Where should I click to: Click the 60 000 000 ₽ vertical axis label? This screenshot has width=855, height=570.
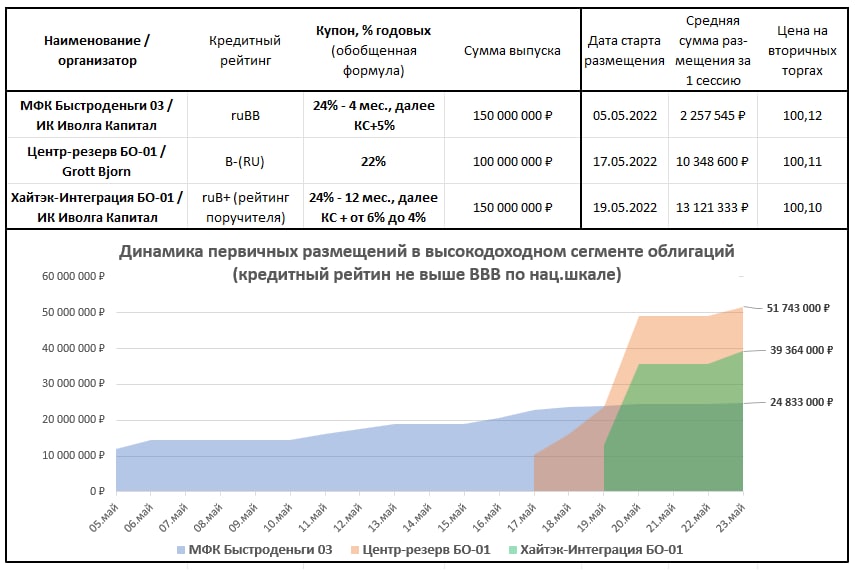tap(69, 276)
